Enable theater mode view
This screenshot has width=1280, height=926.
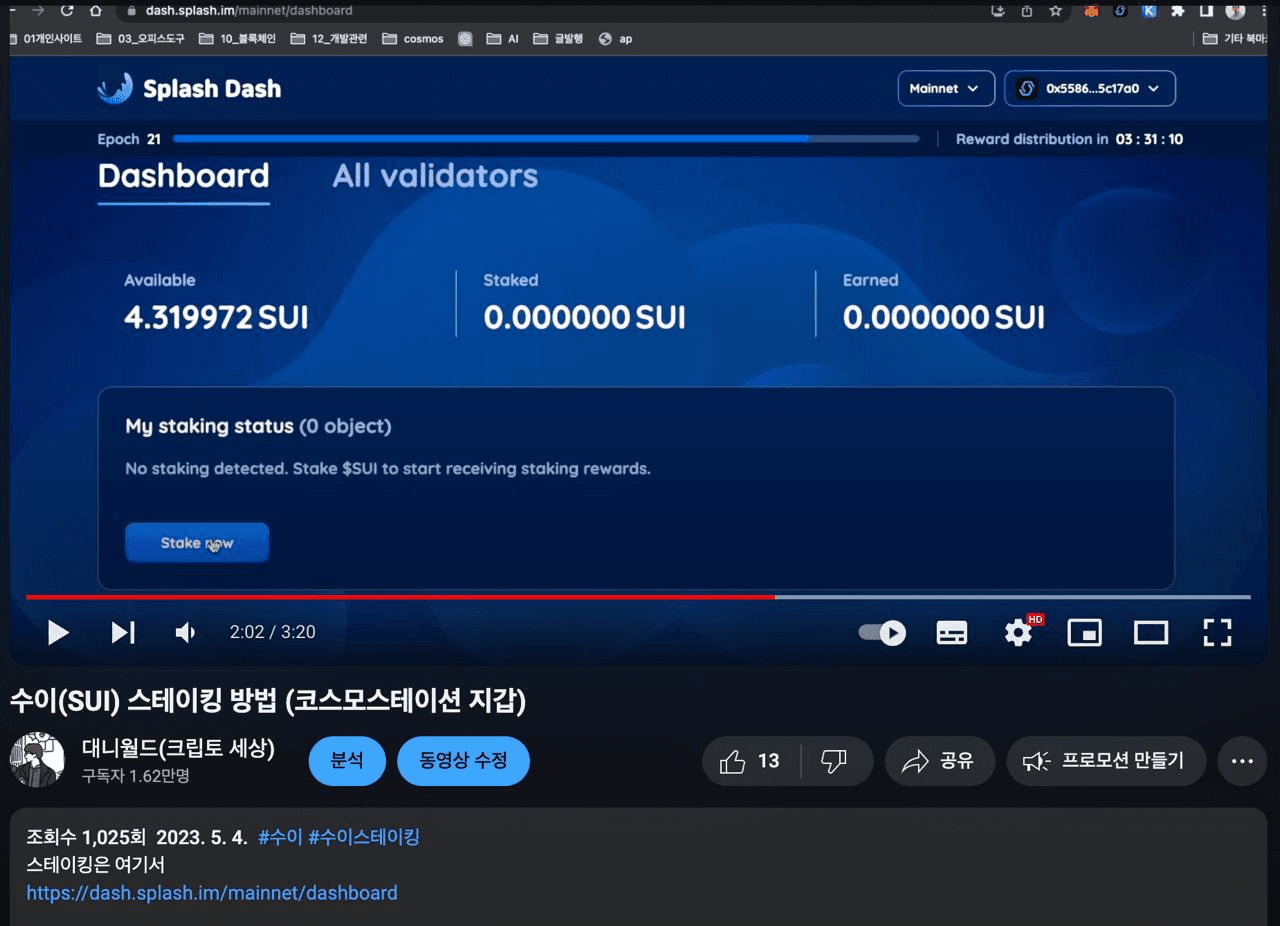click(1150, 633)
